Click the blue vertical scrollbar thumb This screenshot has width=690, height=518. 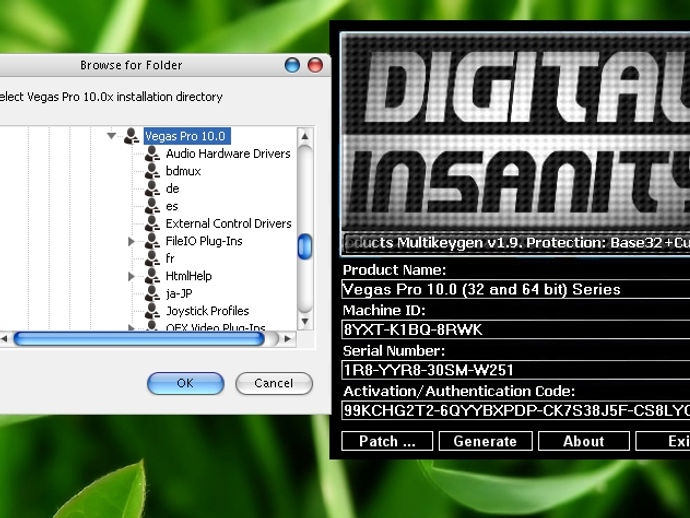[x=305, y=246]
